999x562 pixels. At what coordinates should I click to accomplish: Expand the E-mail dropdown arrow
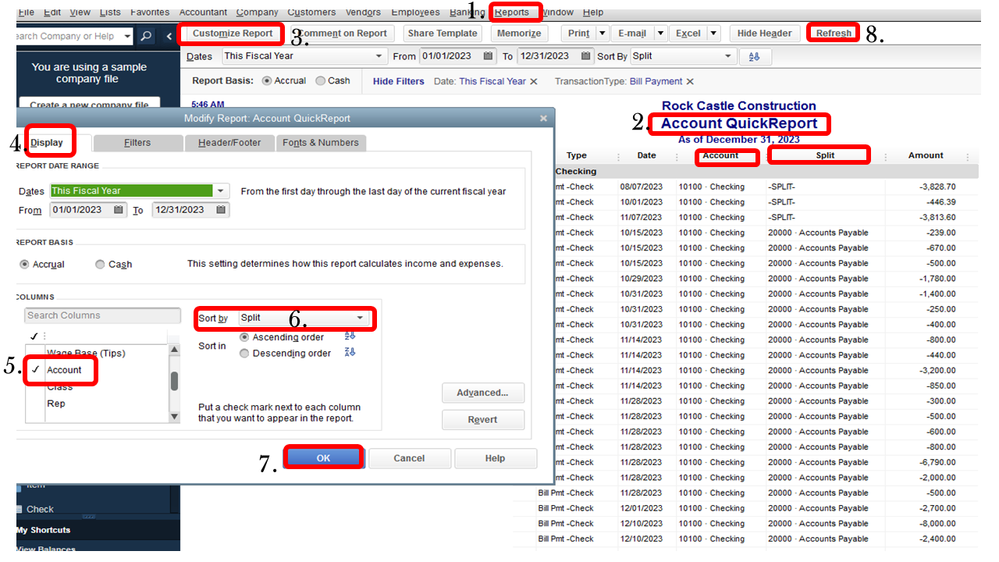tap(660, 33)
